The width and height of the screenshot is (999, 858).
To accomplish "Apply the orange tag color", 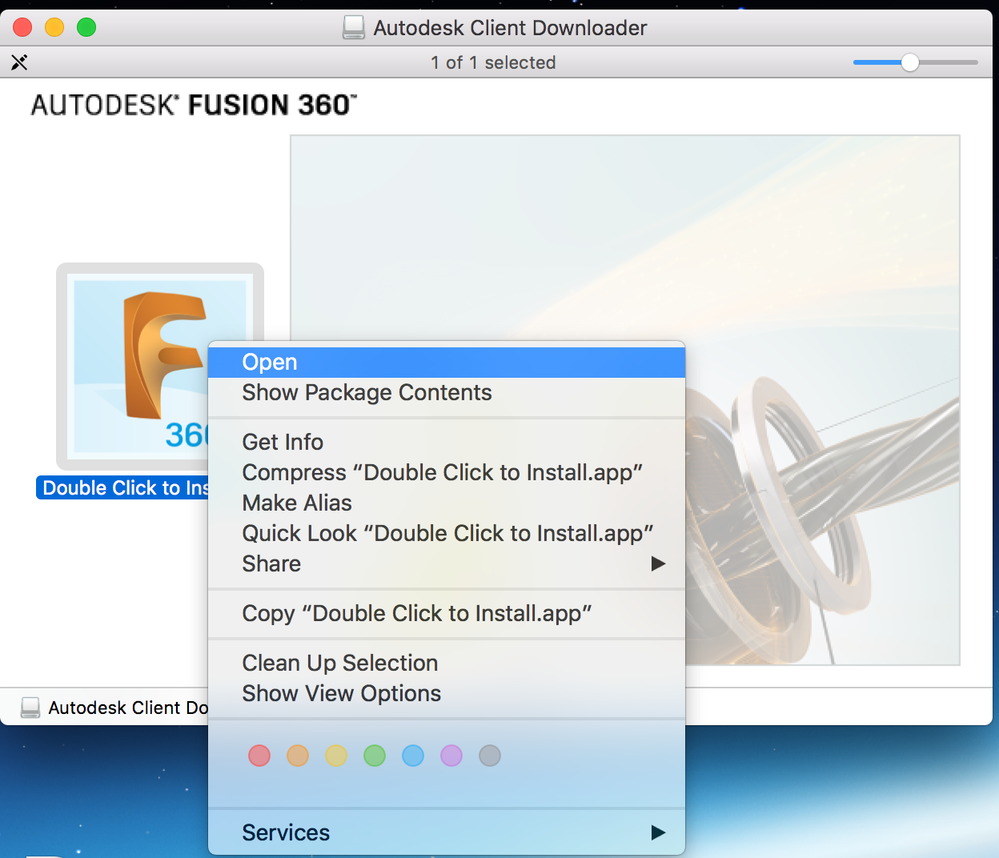I will coord(298,756).
